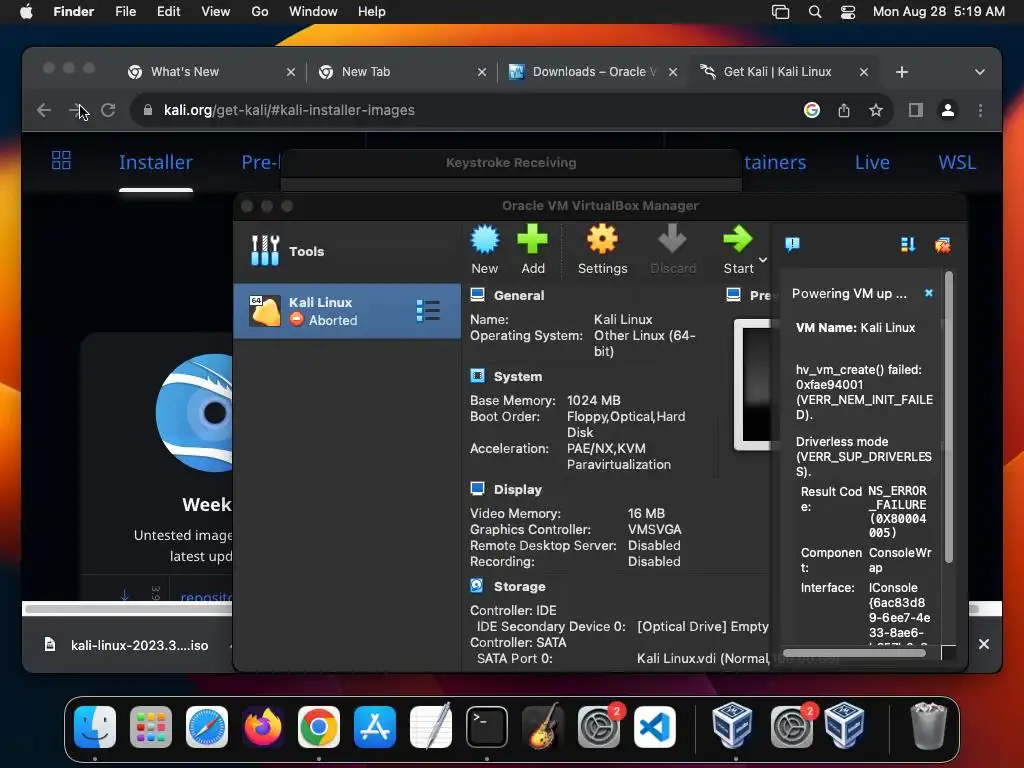Select WSL tab on Kali page
The width and height of the screenshot is (1024, 768).
957,162
